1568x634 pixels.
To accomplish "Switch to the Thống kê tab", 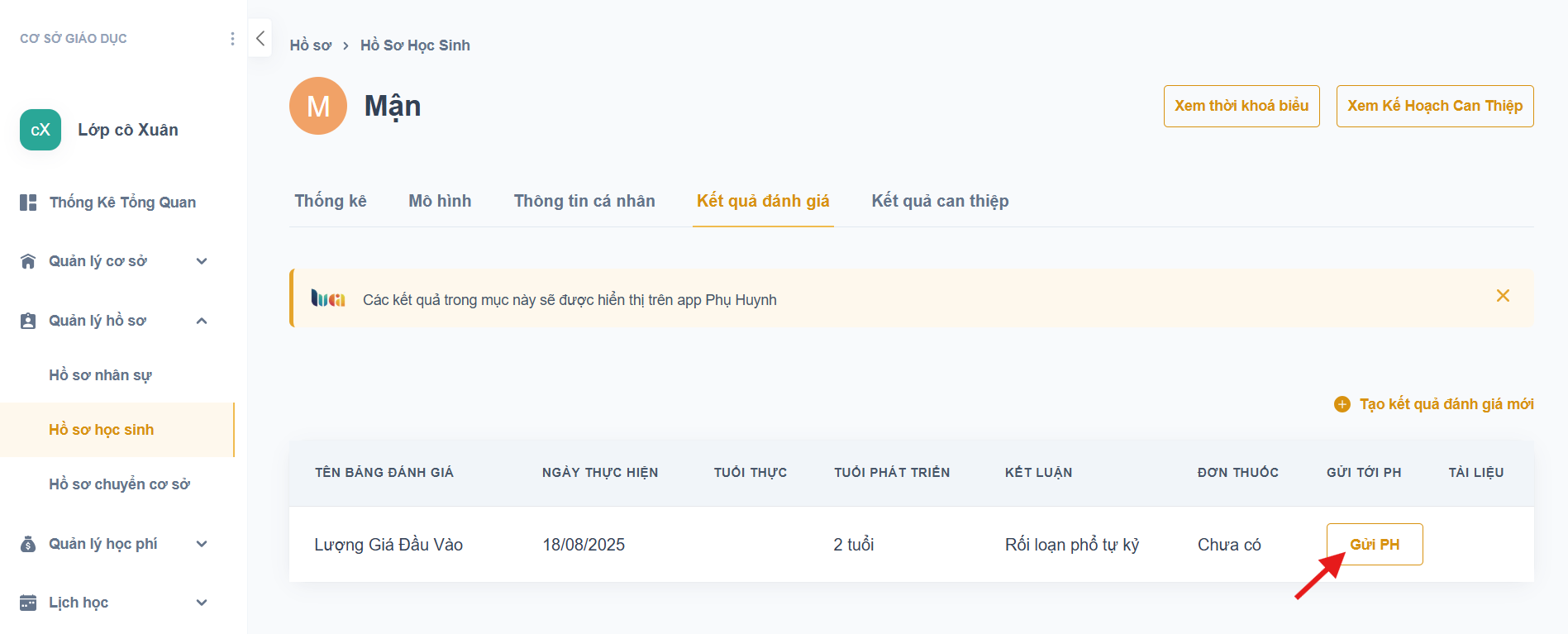I will (331, 201).
